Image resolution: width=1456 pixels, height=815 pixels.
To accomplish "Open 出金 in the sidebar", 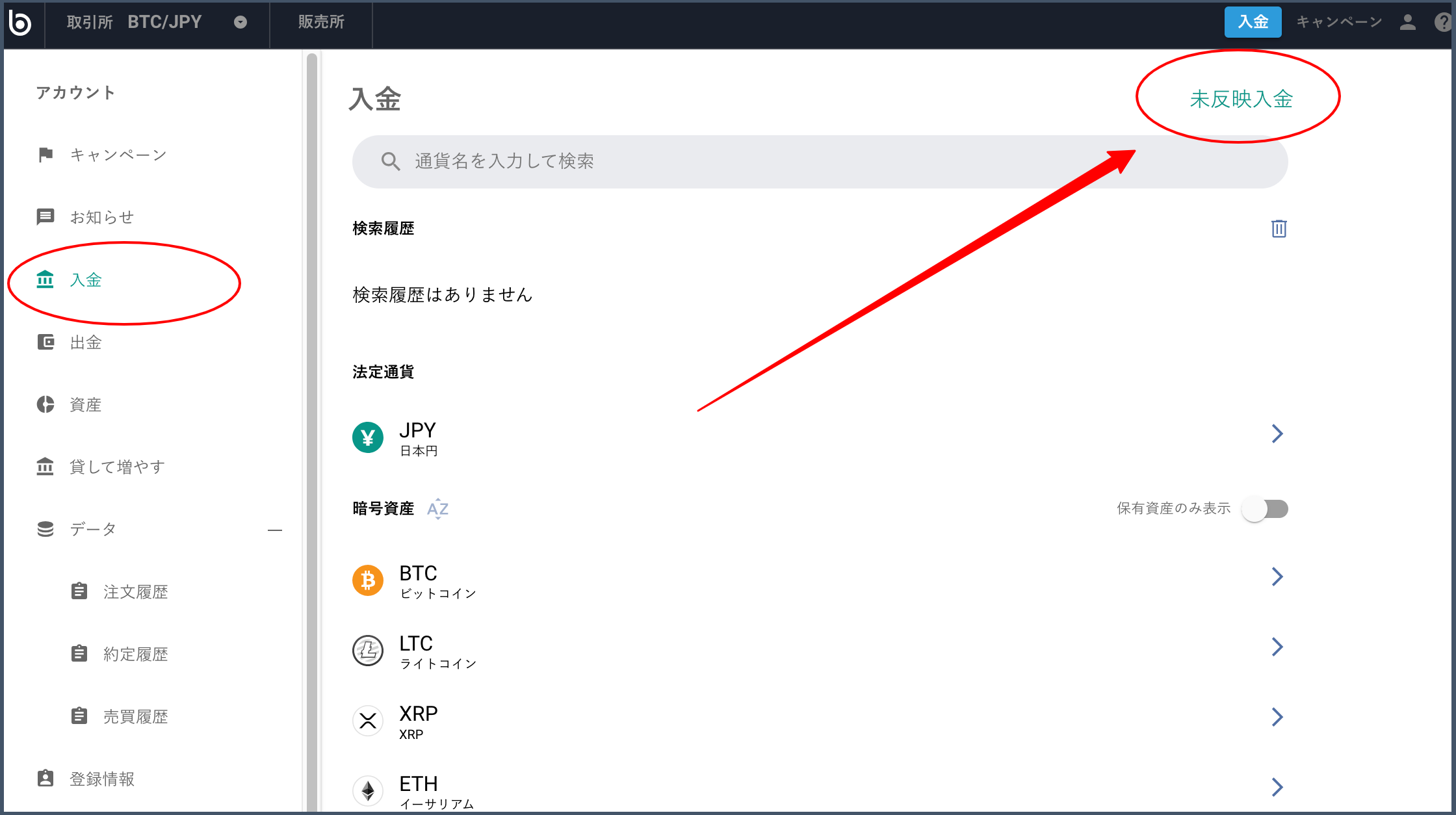I will 86,343.
